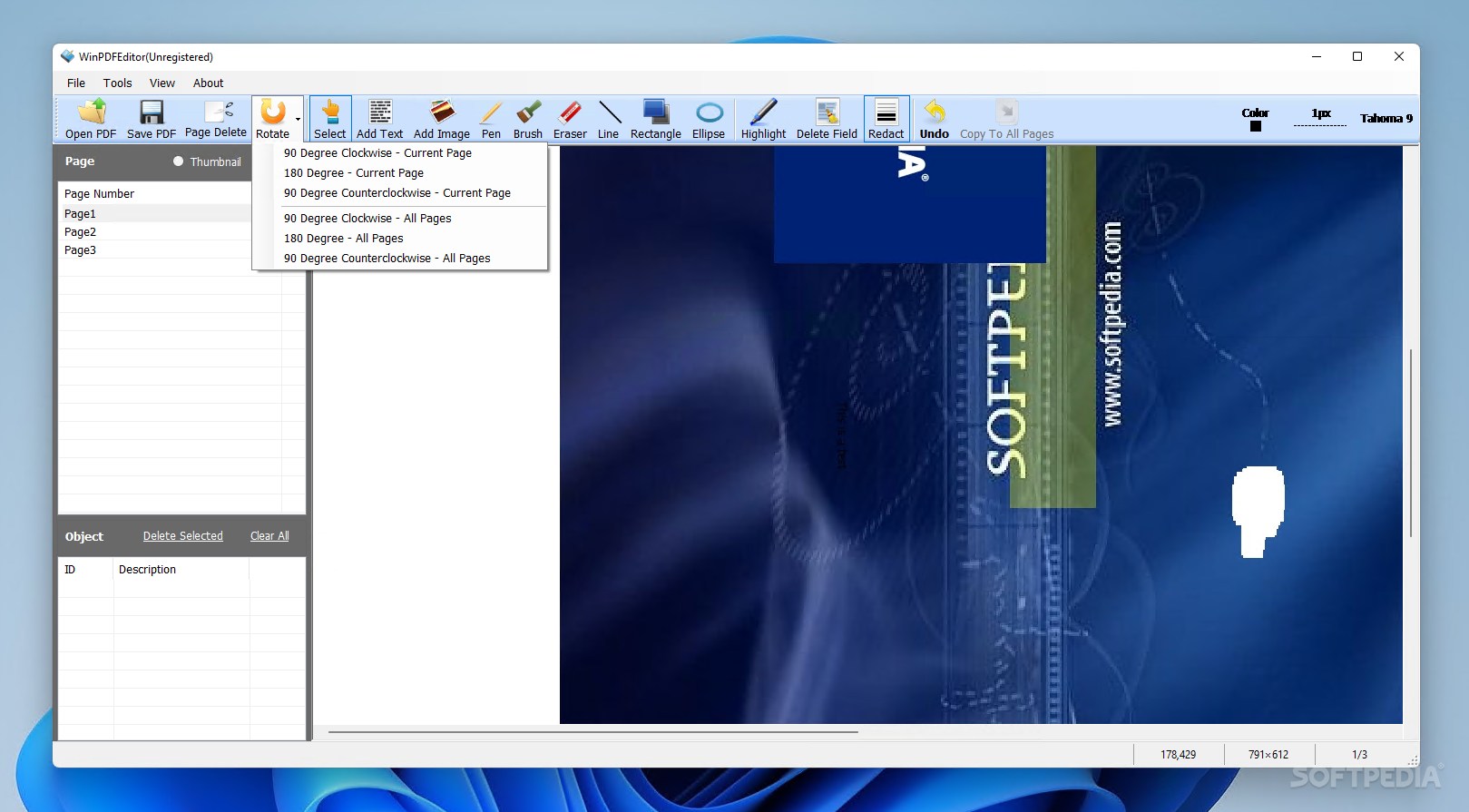Activate the Select tool
This screenshot has height=812, width=1469.
point(330,119)
